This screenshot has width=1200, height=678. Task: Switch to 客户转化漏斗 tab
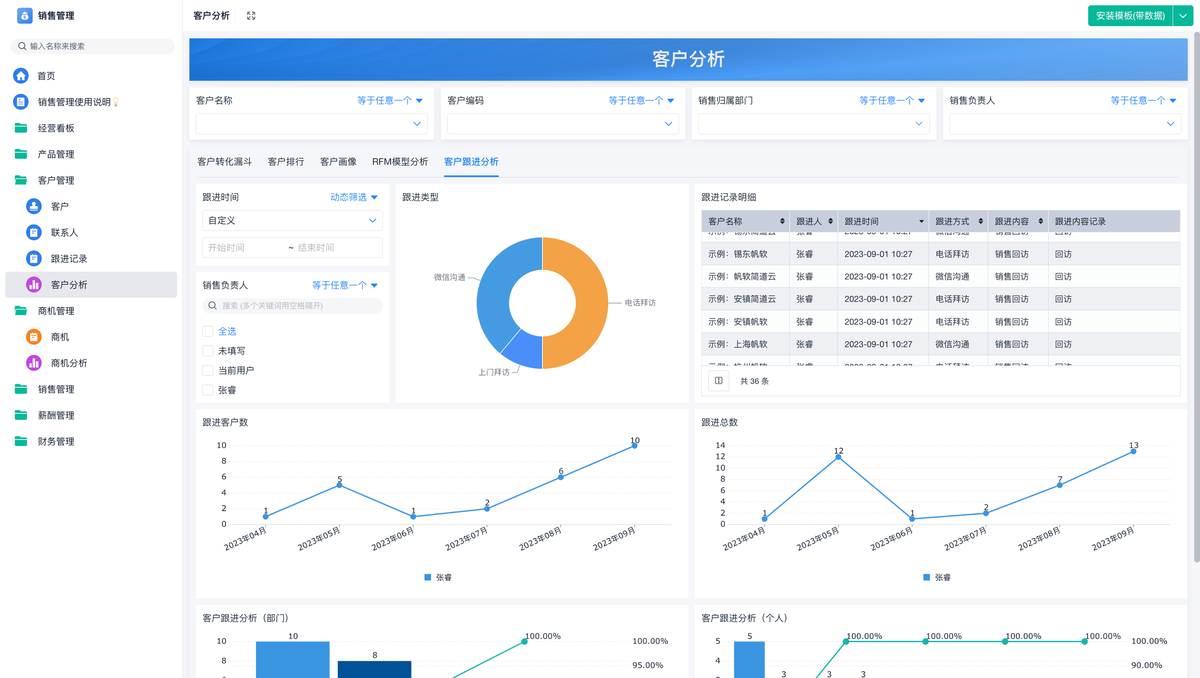(x=224, y=162)
